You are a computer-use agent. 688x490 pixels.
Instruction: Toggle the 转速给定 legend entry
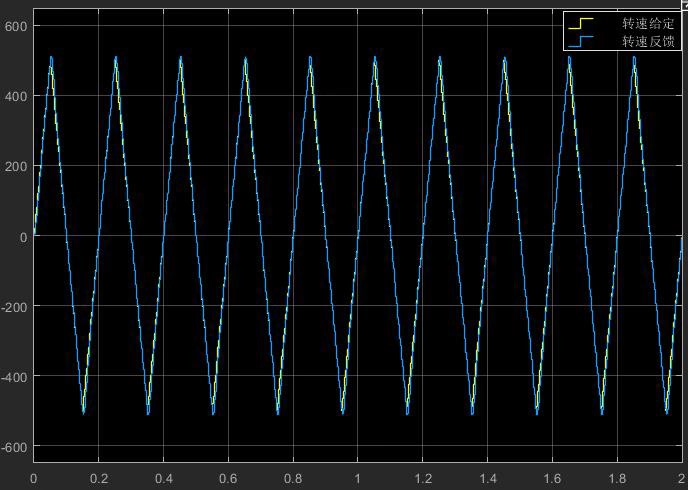coord(623,23)
